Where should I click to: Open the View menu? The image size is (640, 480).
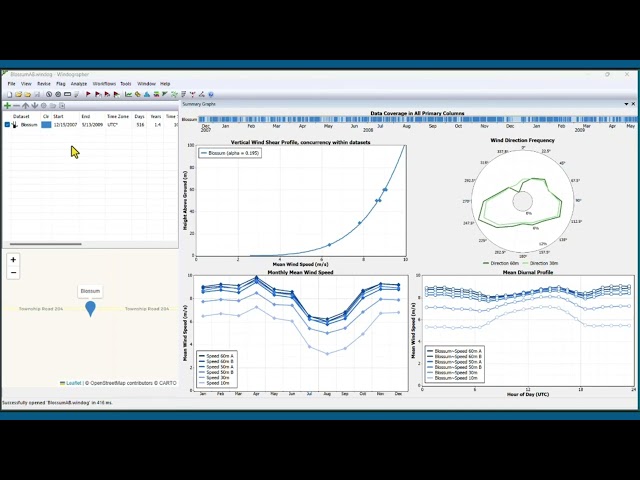coord(26,84)
